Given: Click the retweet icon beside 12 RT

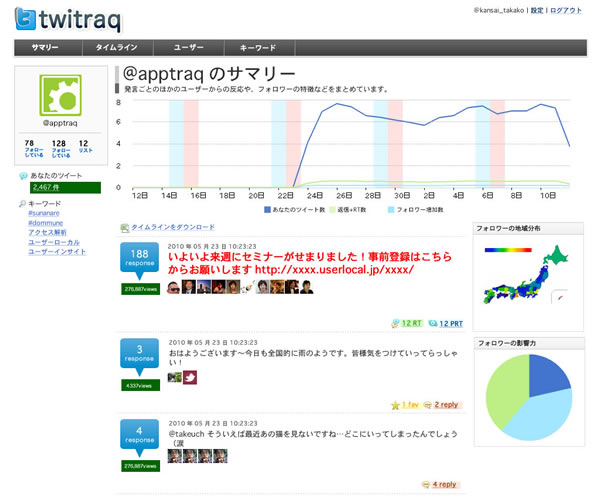Looking at the screenshot, I should 395,324.
